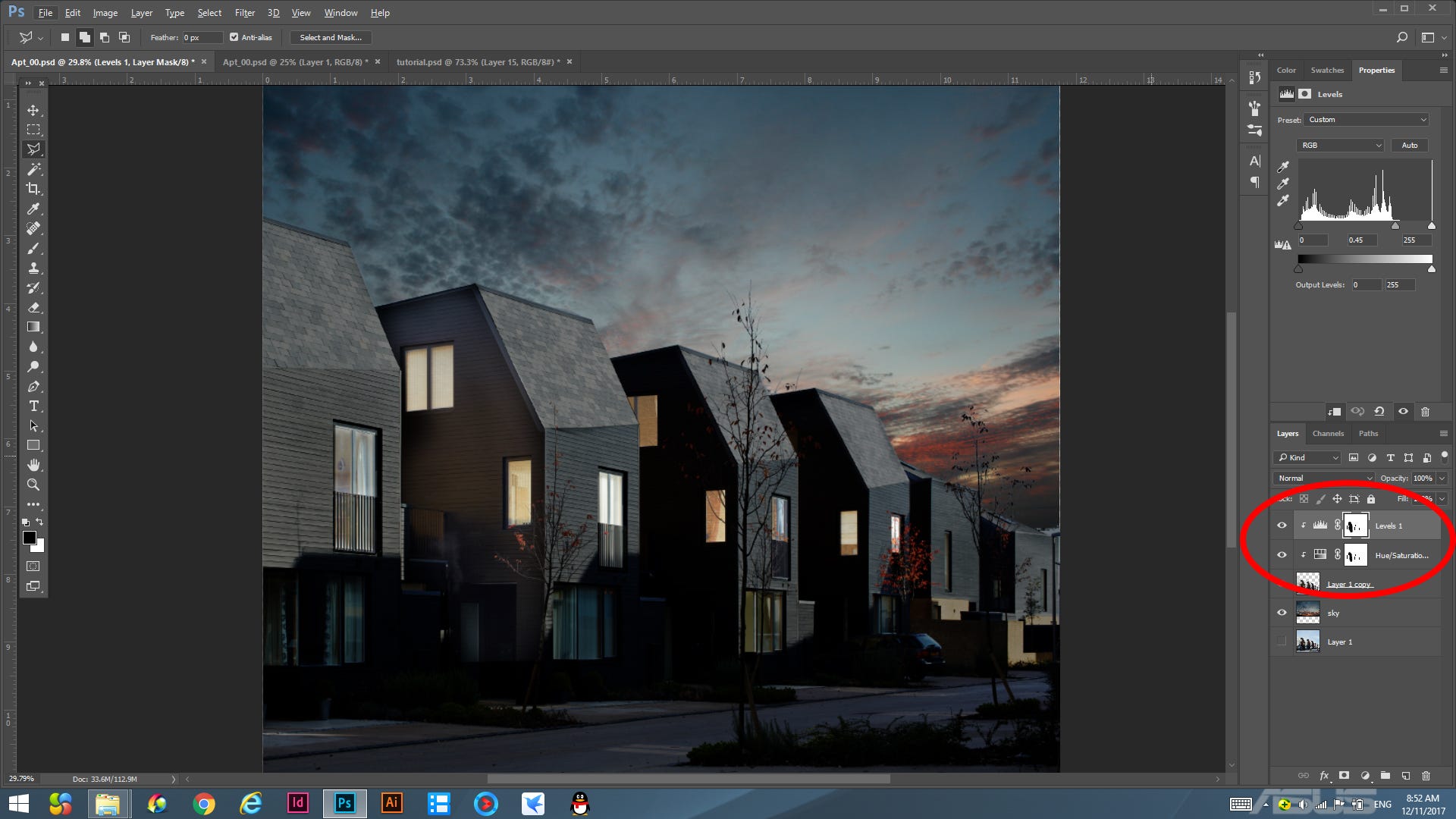1456x819 pixels.
Task: Select the Zoom tool in the toolbar
Action: (x=33, y=485)
